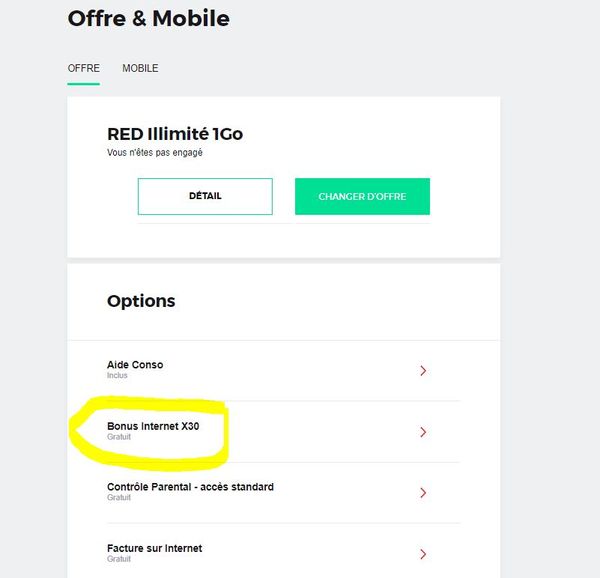This screenshot has height=578, width=600.
Task: Click "Inclus" under Aide Conso
Action: pyautogui.click(x=118, y=376)
